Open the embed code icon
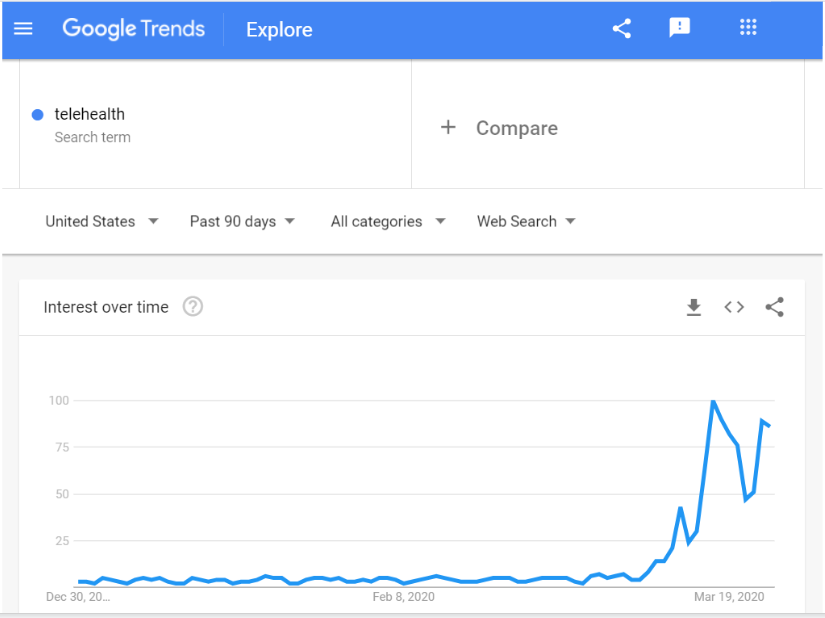This screenshot has width=825, height=618. point(734,307)
